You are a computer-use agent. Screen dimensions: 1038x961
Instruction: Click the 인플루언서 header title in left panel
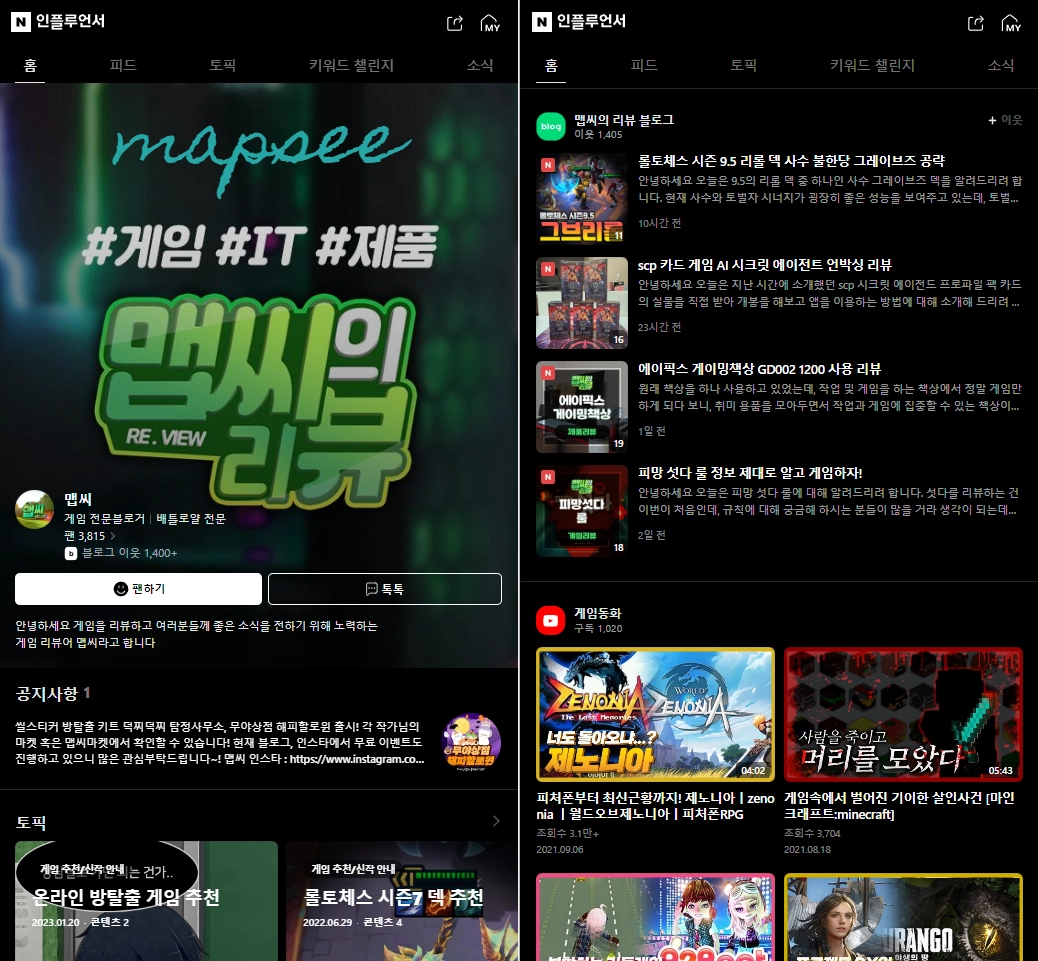(x=70, y=21)
